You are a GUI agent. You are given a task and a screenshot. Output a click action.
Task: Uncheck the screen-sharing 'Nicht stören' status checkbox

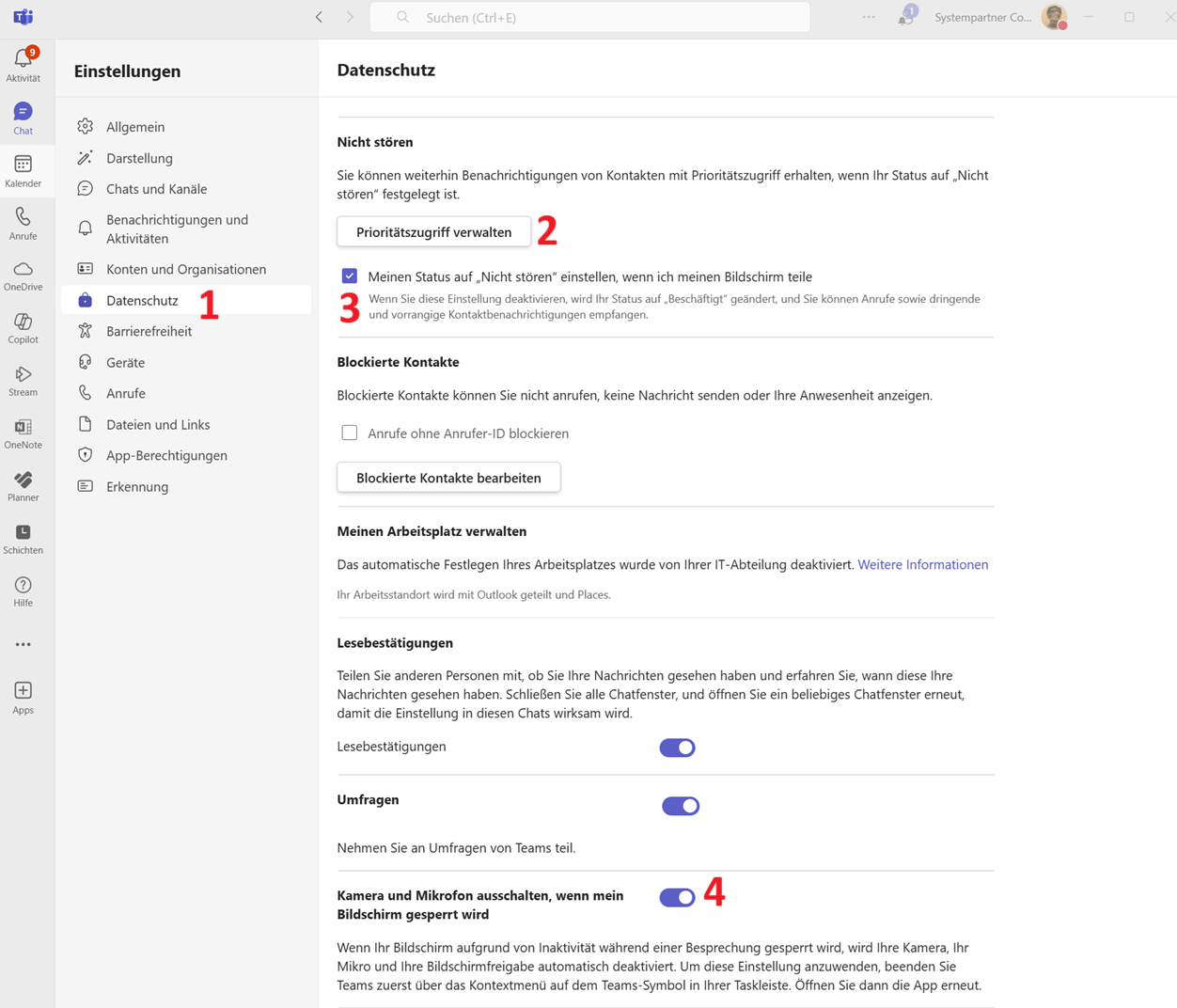click(350, 276)
